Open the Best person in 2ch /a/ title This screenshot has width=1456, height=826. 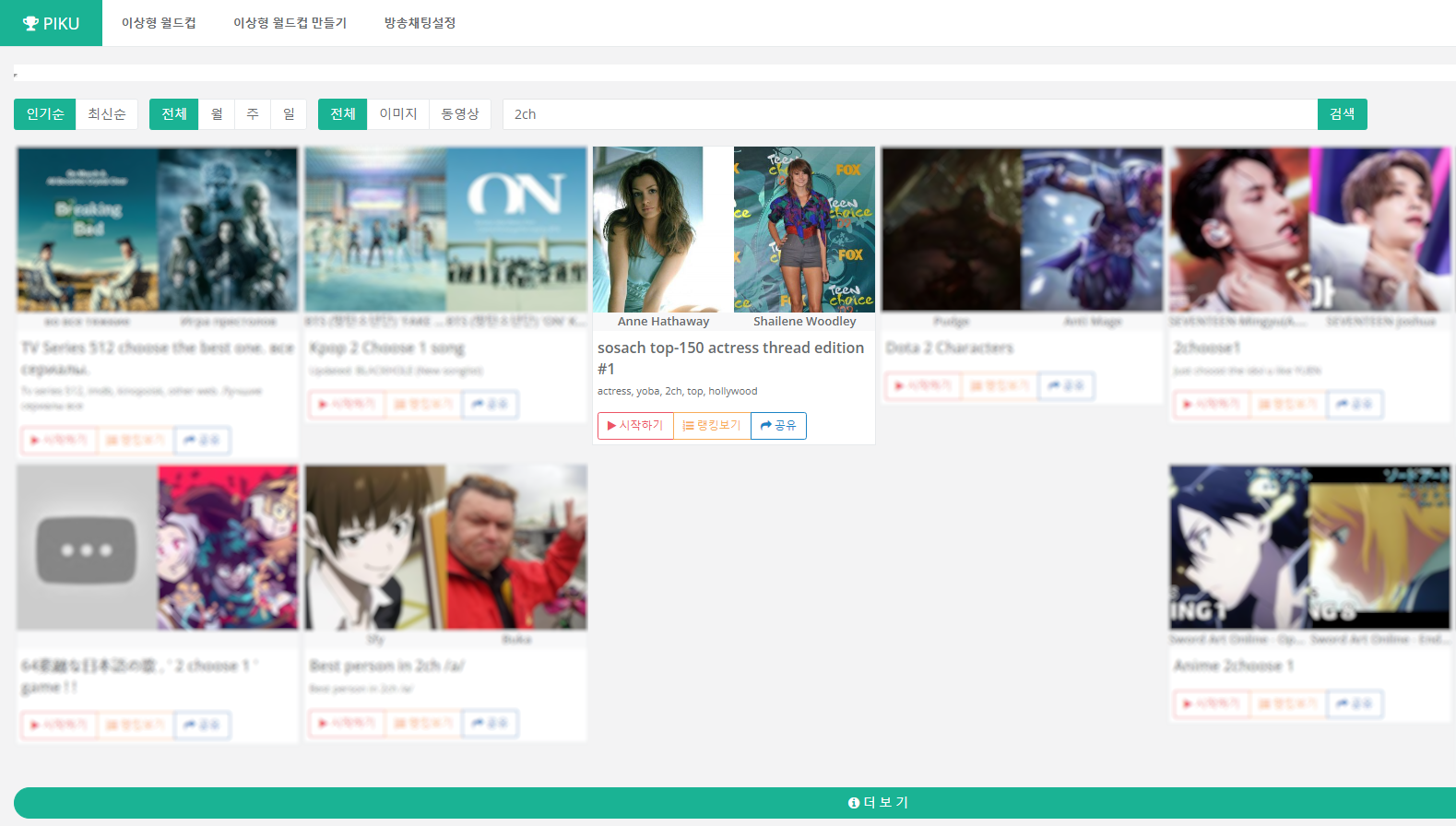click(387, 666)
